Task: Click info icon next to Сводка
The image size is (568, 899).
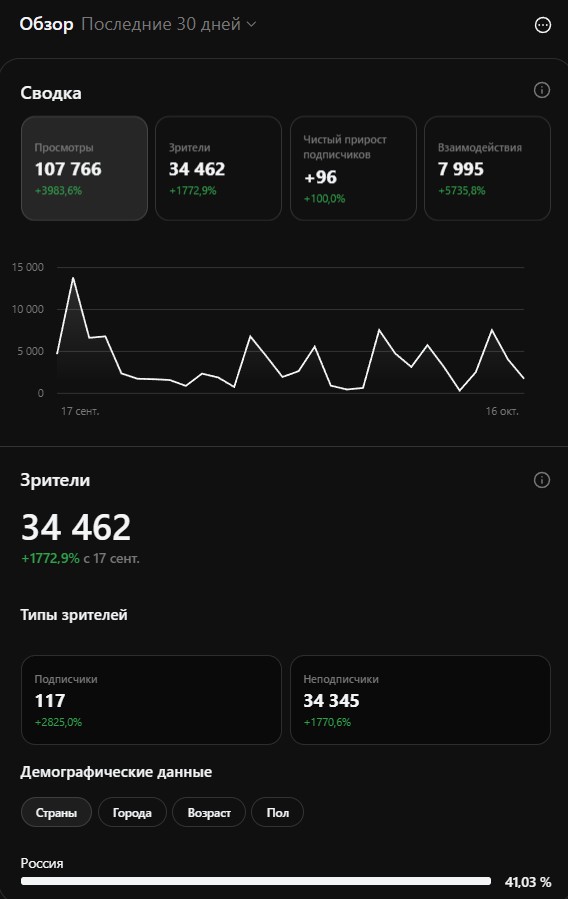Action: click(x=542, y=90)
